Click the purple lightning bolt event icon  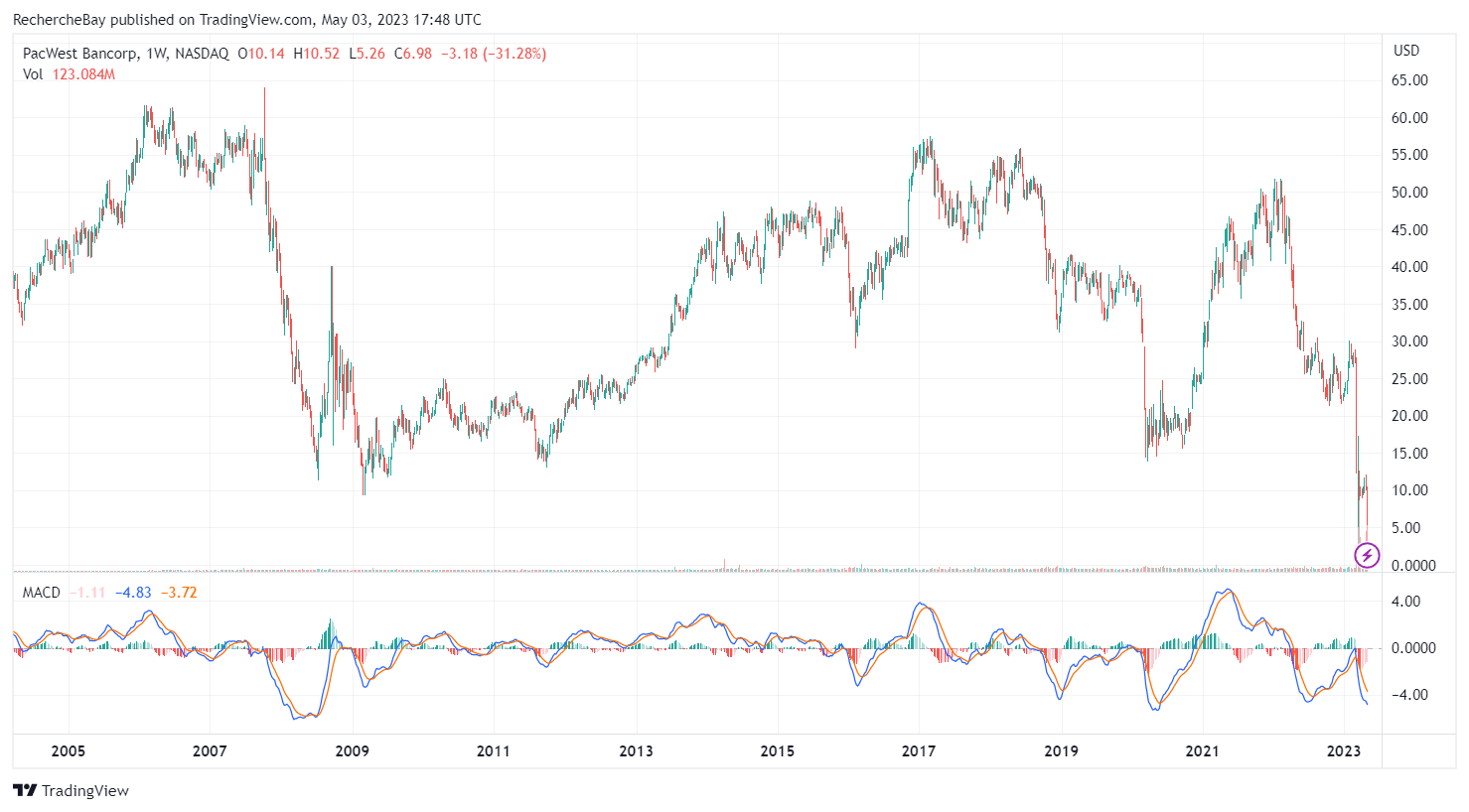tap(1367, 556)
